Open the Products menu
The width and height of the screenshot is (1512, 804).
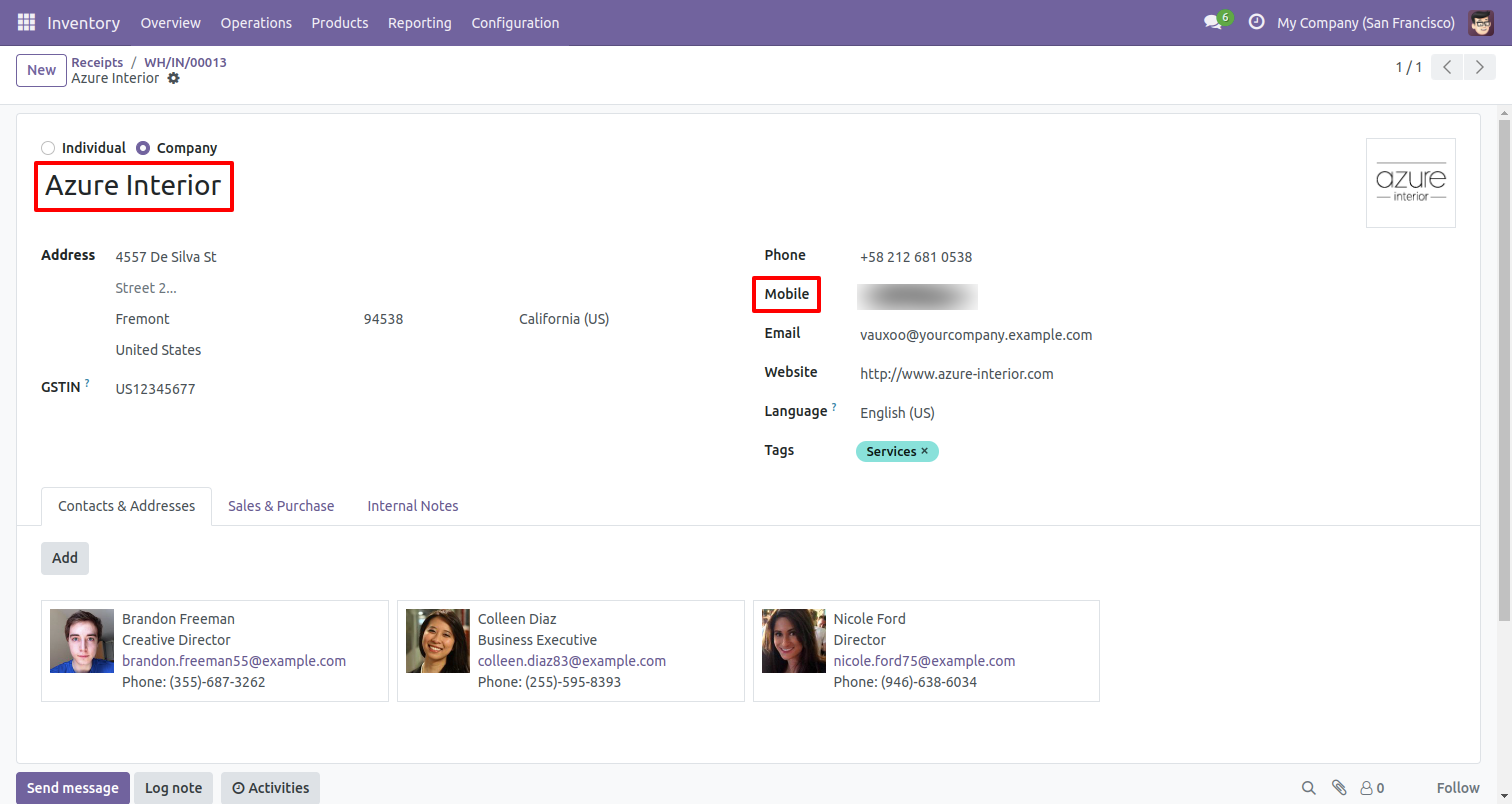[x=340, y=22]
